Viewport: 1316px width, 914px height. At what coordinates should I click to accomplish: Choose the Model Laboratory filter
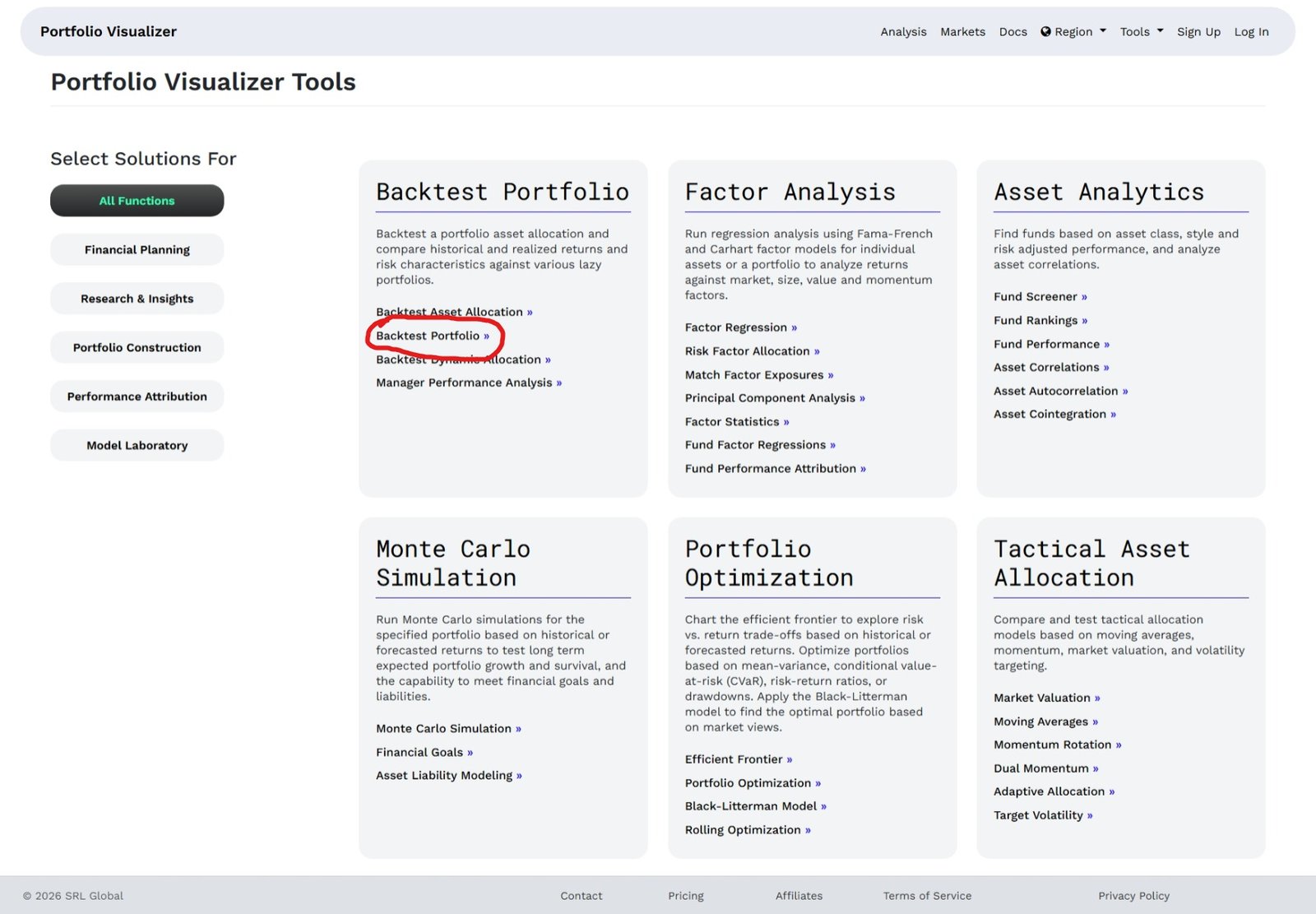click(x=137, y=445)
